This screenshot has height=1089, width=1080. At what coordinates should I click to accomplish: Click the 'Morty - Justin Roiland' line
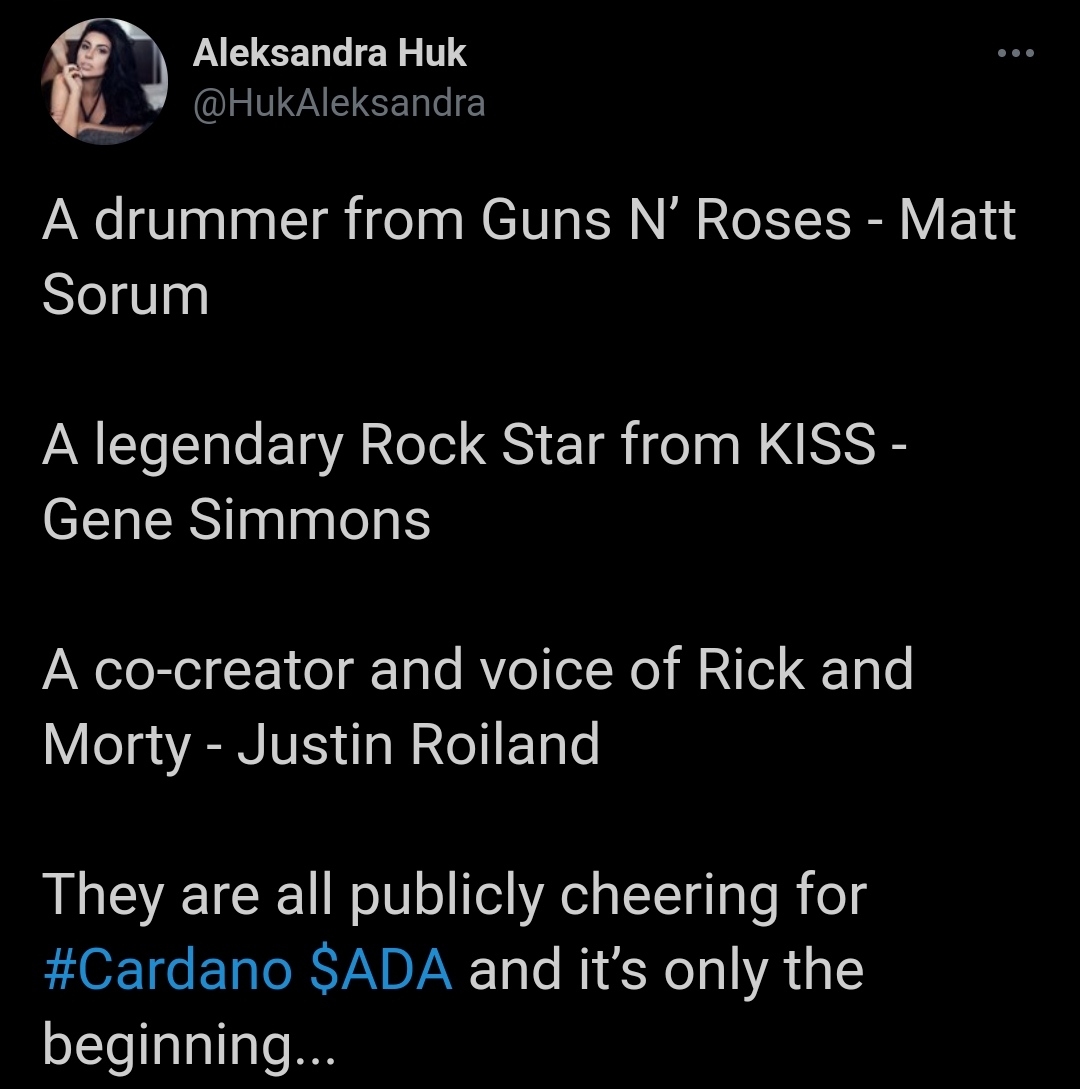(321, 745)
